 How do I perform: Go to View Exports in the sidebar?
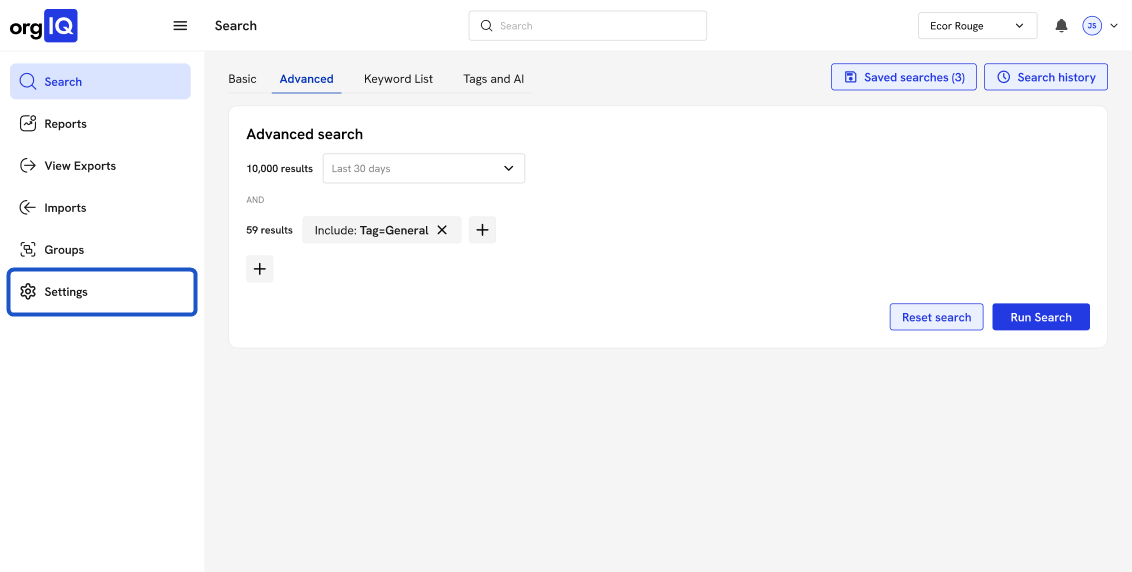80,166
